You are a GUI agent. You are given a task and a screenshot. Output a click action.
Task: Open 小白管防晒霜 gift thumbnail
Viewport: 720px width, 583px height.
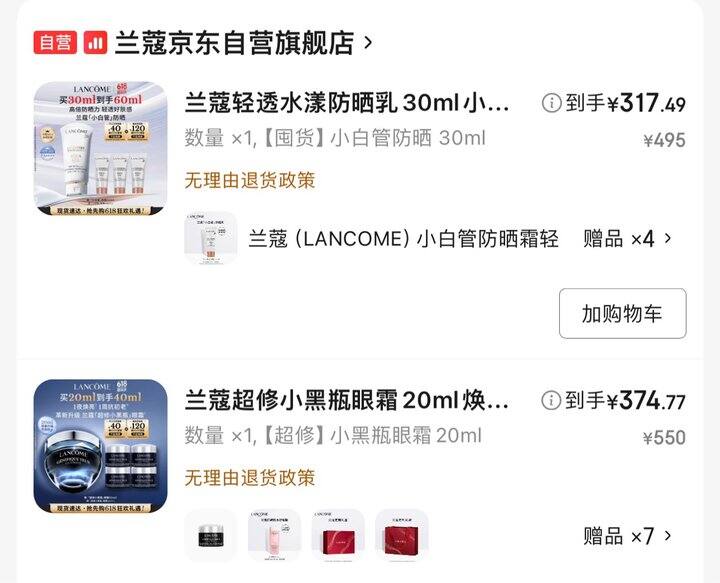coord(211,238)
